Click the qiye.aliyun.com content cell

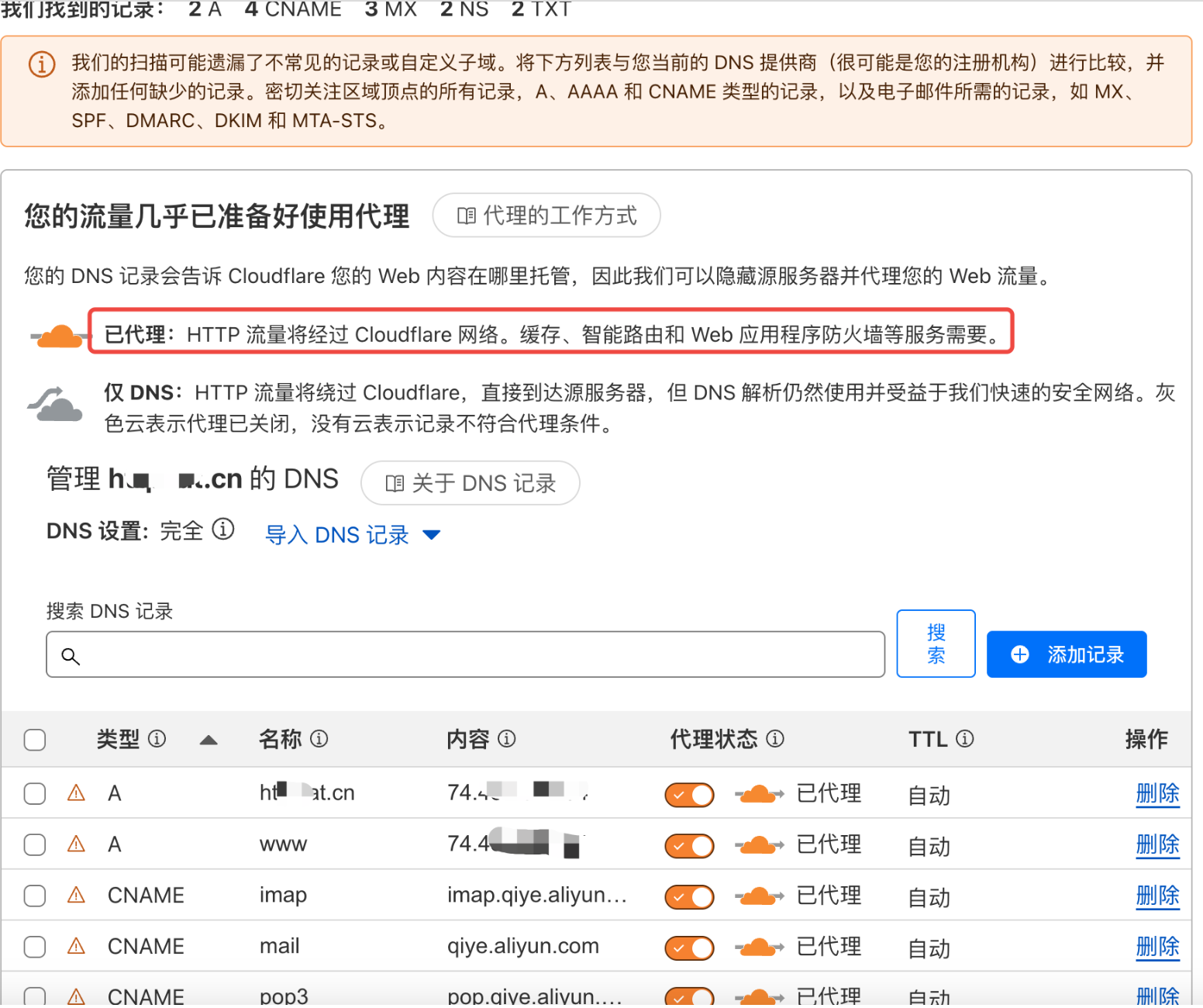click(x=523, y=946)
